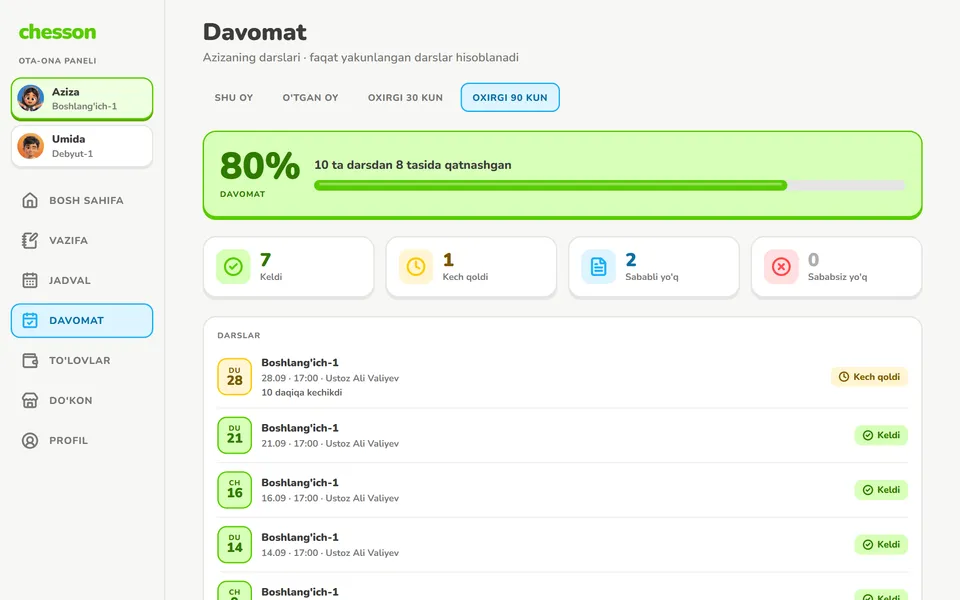Open Bosh Sahifa home icon
The height and width of the screenshot is (600, 960).
click(x=30, y=200)
